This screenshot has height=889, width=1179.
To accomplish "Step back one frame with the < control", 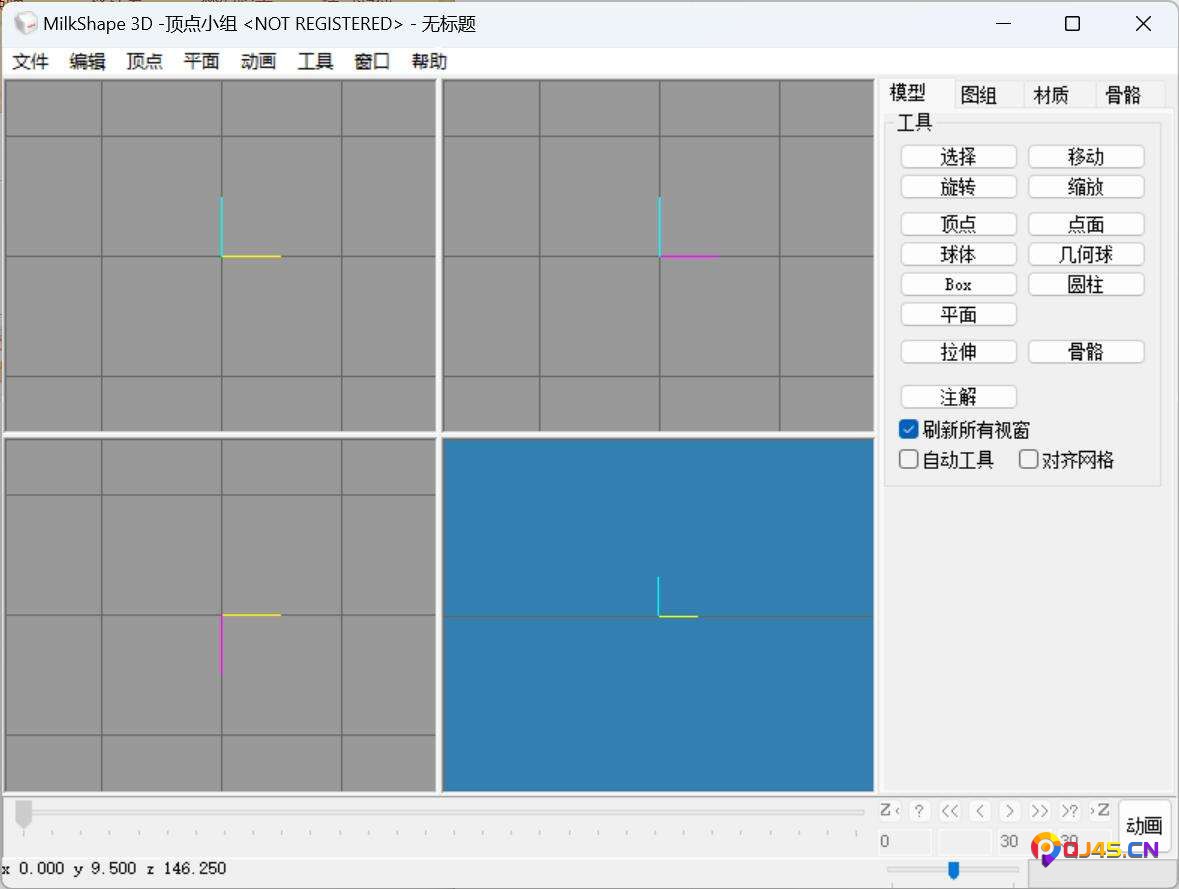I will (x=979, y=811).
